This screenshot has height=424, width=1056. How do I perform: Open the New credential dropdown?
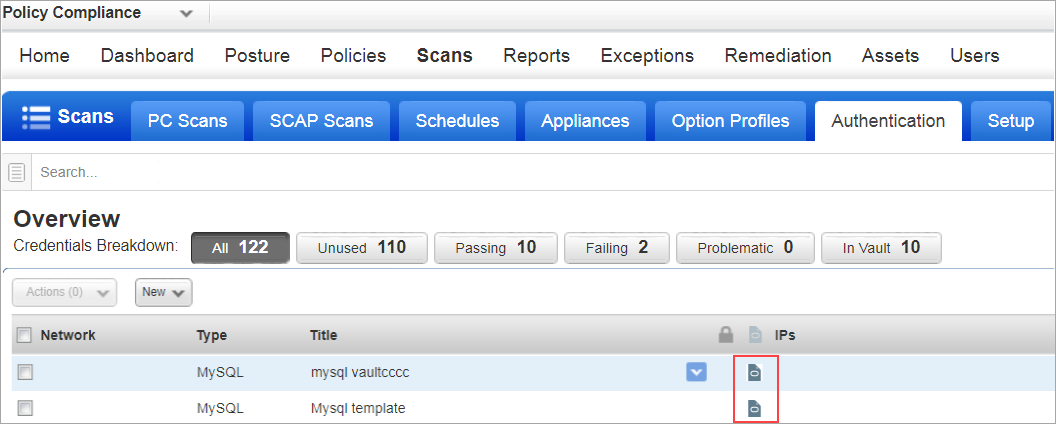163,292
